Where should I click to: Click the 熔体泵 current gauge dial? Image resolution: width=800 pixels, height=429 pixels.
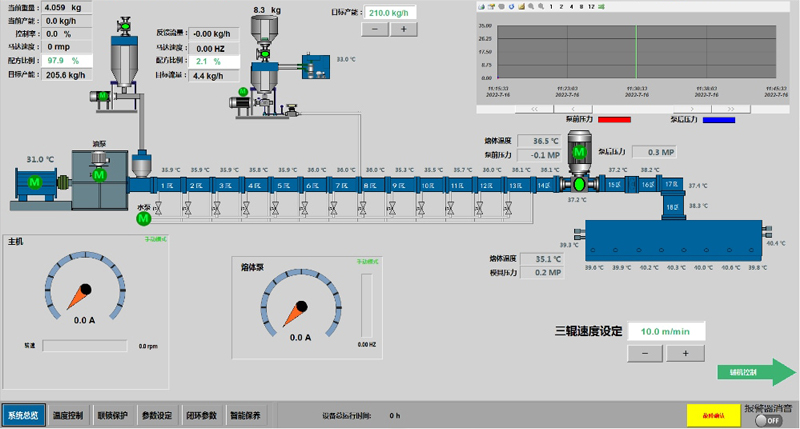point(301,303)
